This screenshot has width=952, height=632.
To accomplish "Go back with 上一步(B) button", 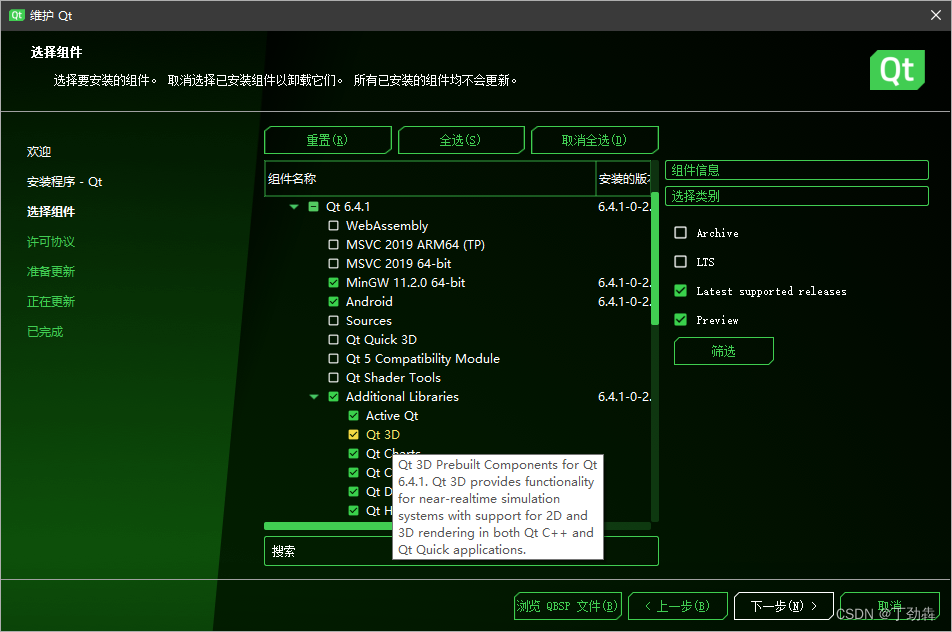I will click(678, 606).
